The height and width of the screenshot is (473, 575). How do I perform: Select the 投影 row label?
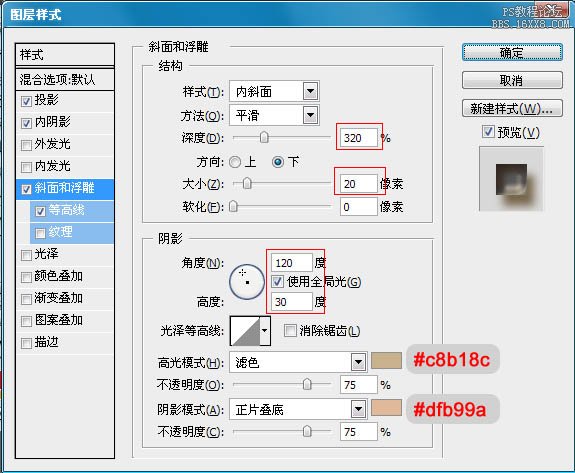point(46,100)
